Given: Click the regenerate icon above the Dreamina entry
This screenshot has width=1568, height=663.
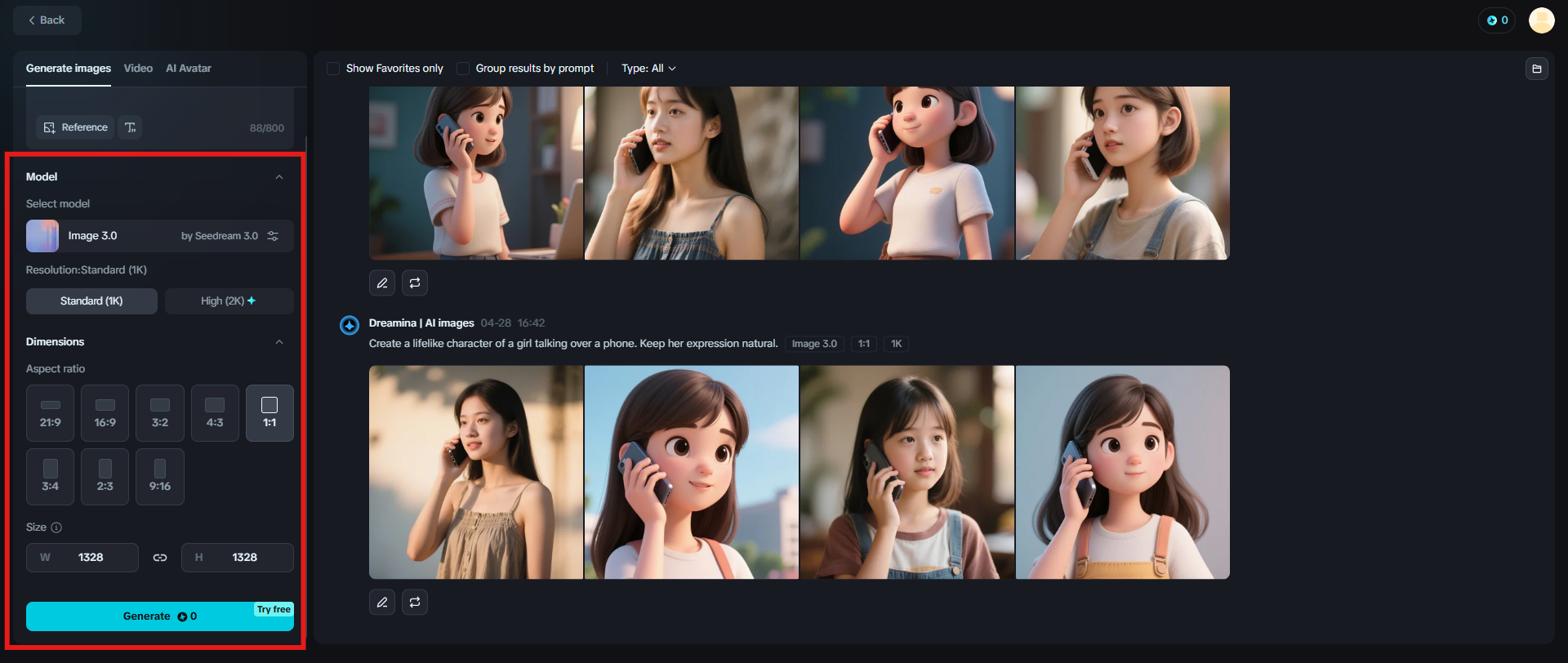Looking at the screenshot, I should click(415, 283).
